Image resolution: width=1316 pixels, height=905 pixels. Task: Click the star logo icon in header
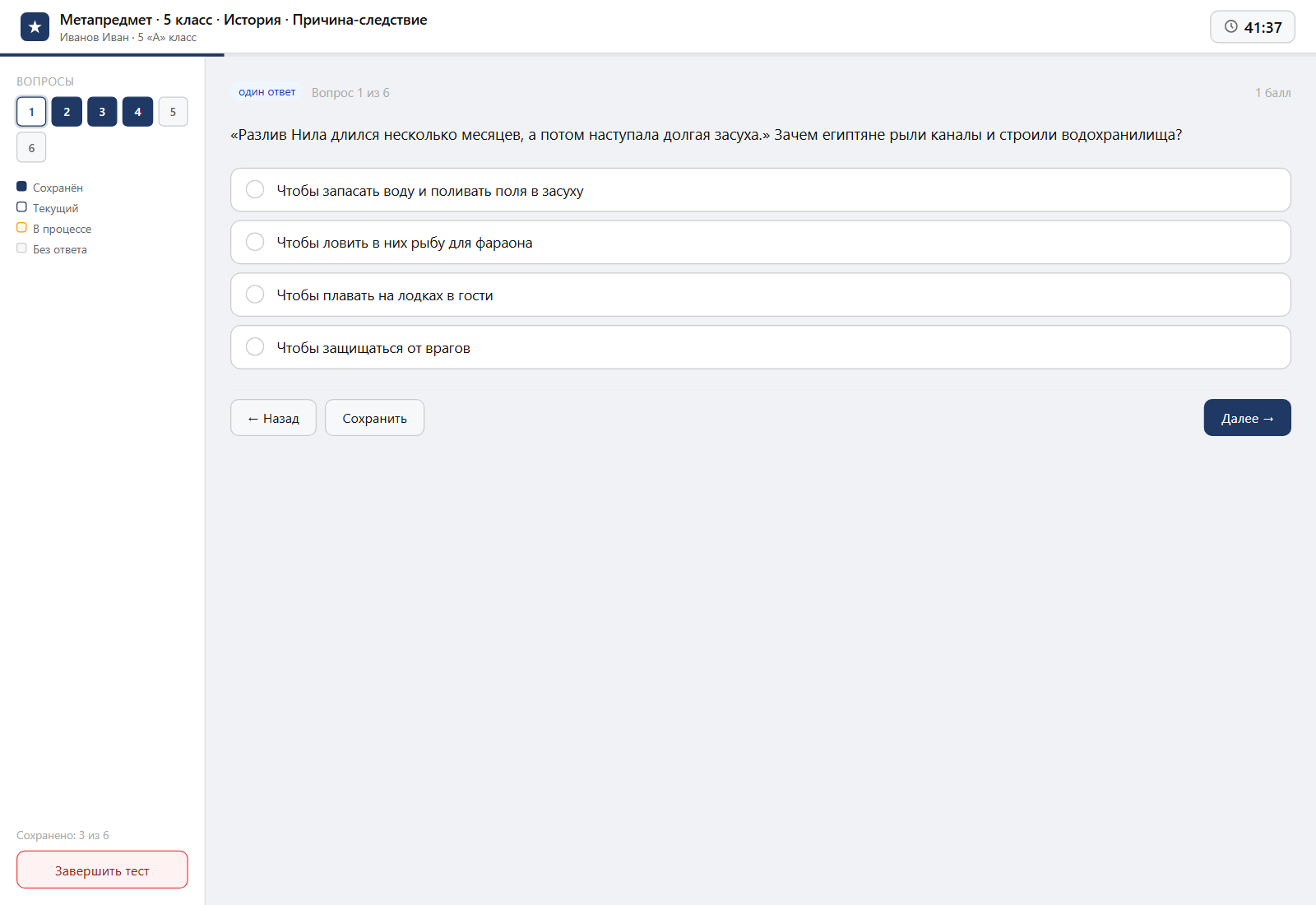point(35,27)
